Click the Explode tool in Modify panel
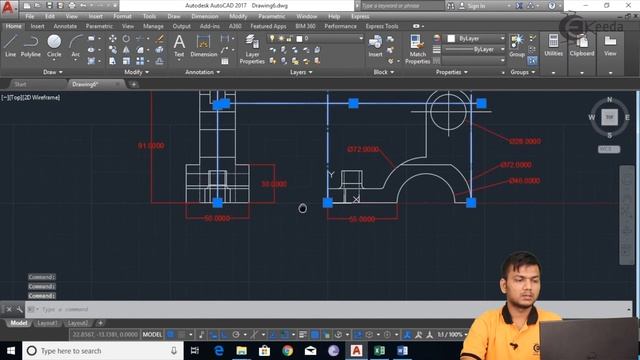The height and width of the screenshot is (360, 640). [x=160, y=50]
